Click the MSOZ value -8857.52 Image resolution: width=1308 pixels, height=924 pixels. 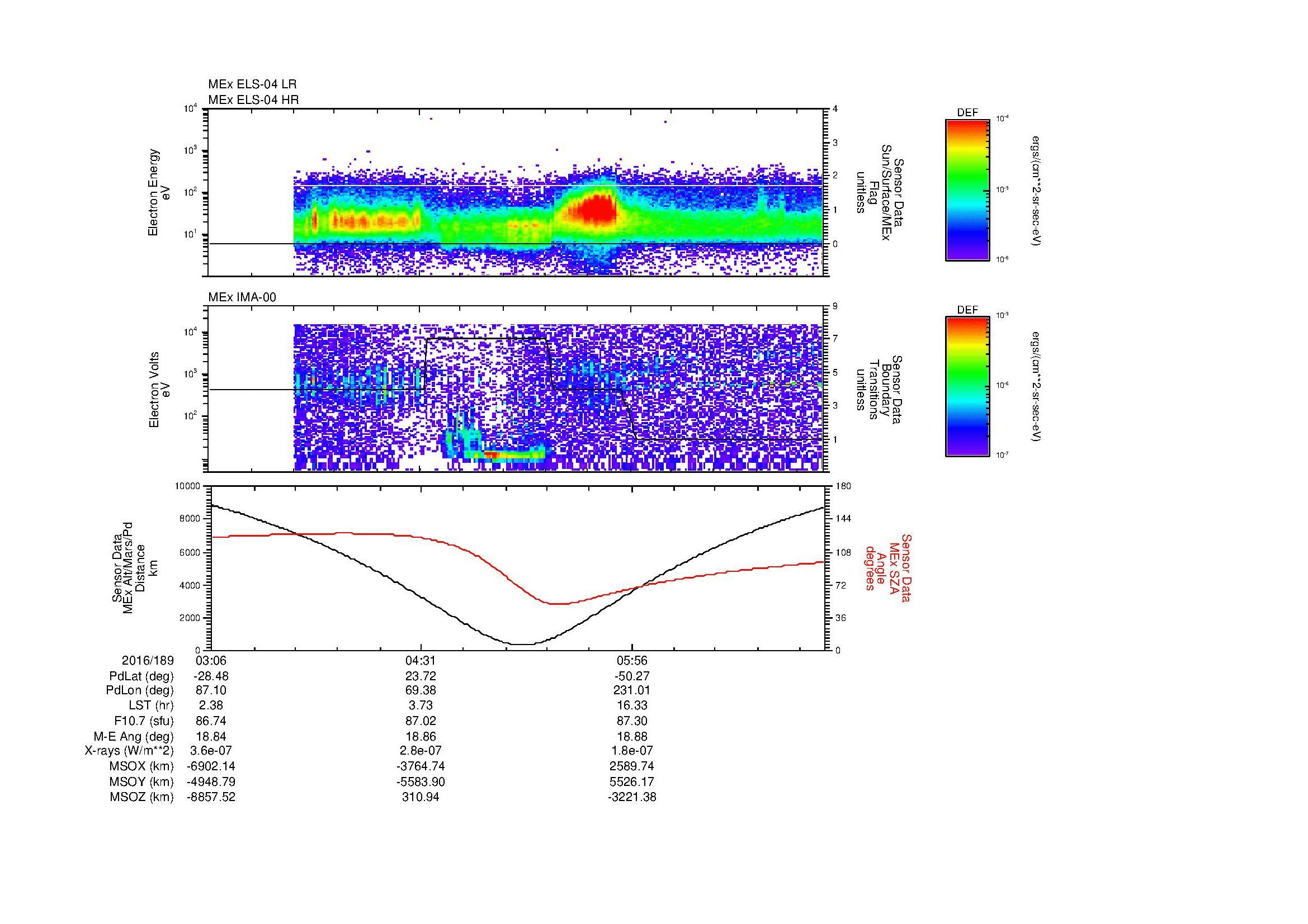point(211,797)
